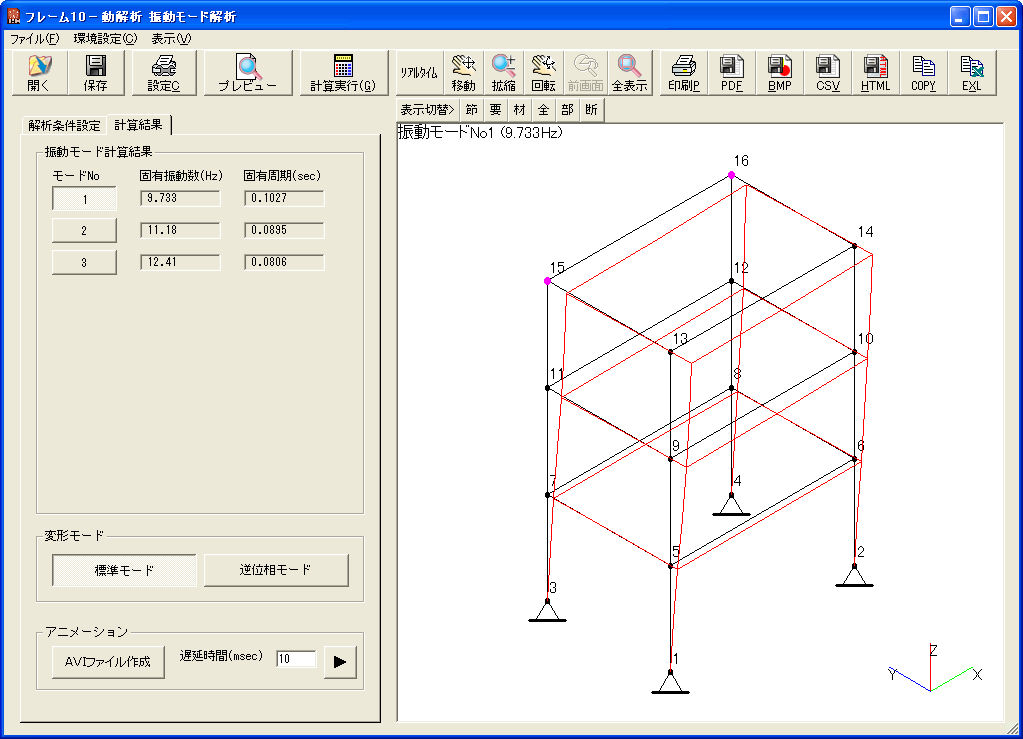Export to Excel with EXL icon

[971, 73]
